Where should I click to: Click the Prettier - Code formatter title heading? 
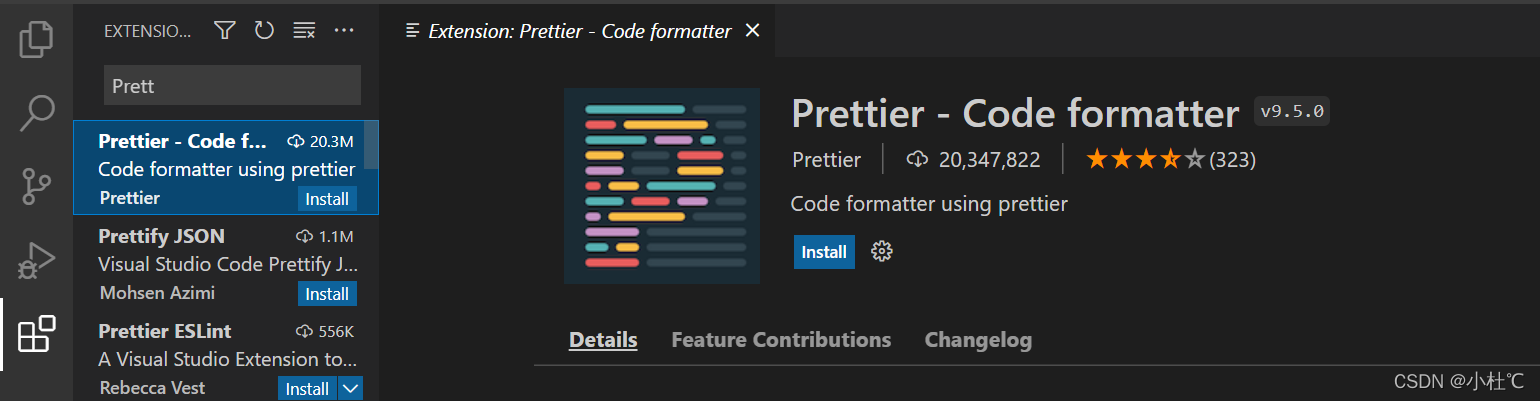coord(1015,113)
